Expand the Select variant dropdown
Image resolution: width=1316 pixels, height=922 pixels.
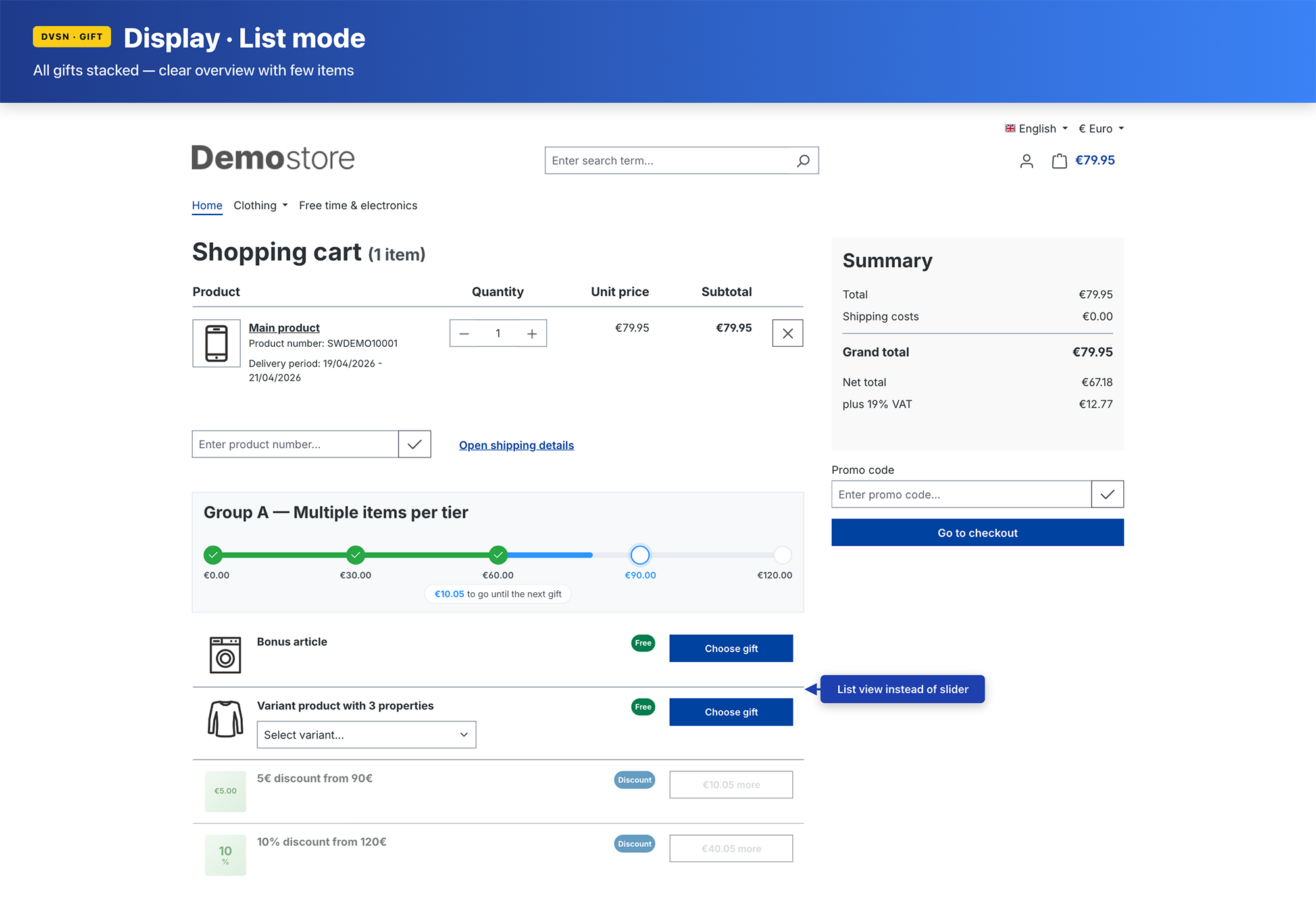[366, 734]
